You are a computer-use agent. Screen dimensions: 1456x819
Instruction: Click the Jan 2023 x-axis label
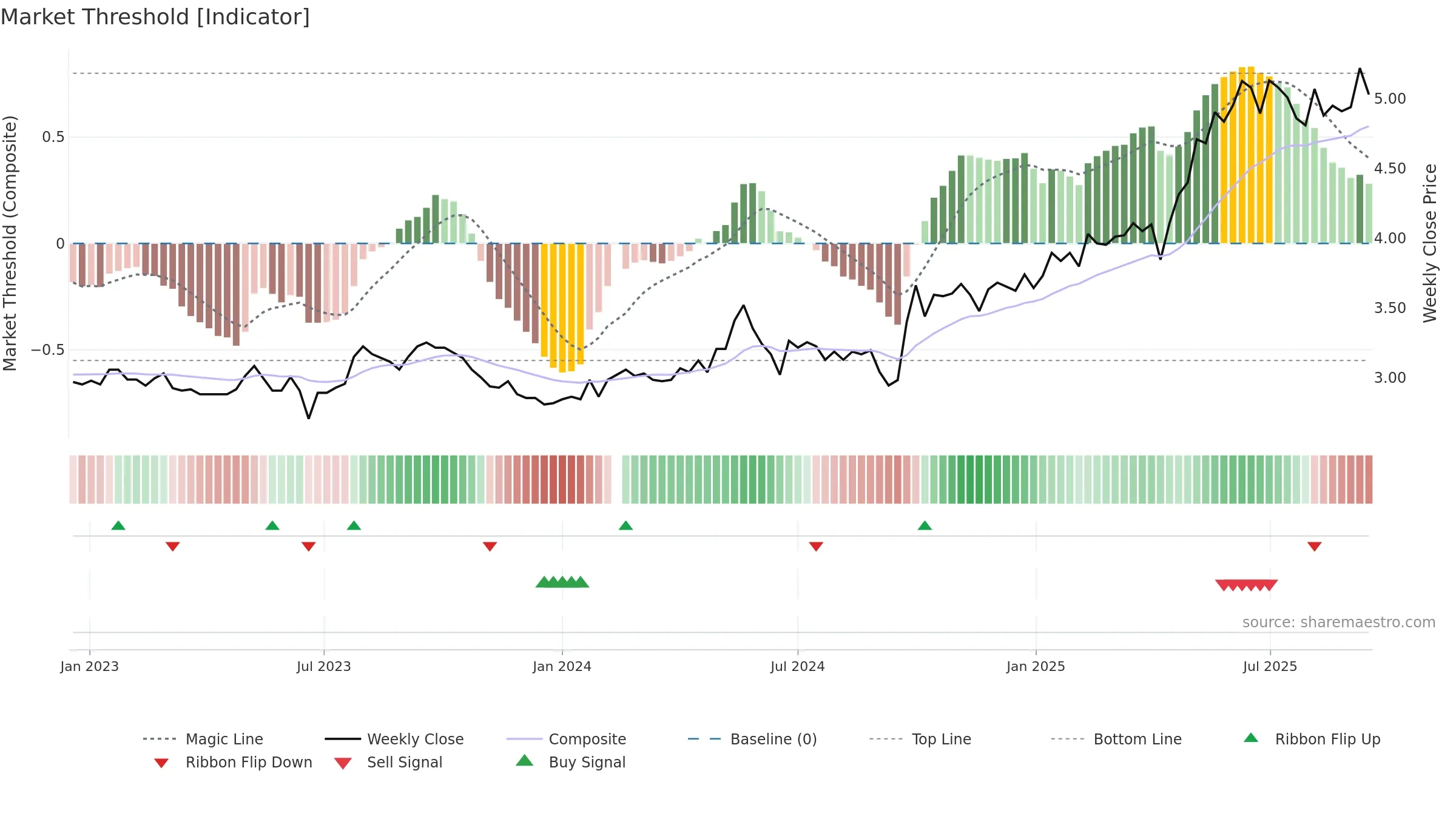point(90,666)
